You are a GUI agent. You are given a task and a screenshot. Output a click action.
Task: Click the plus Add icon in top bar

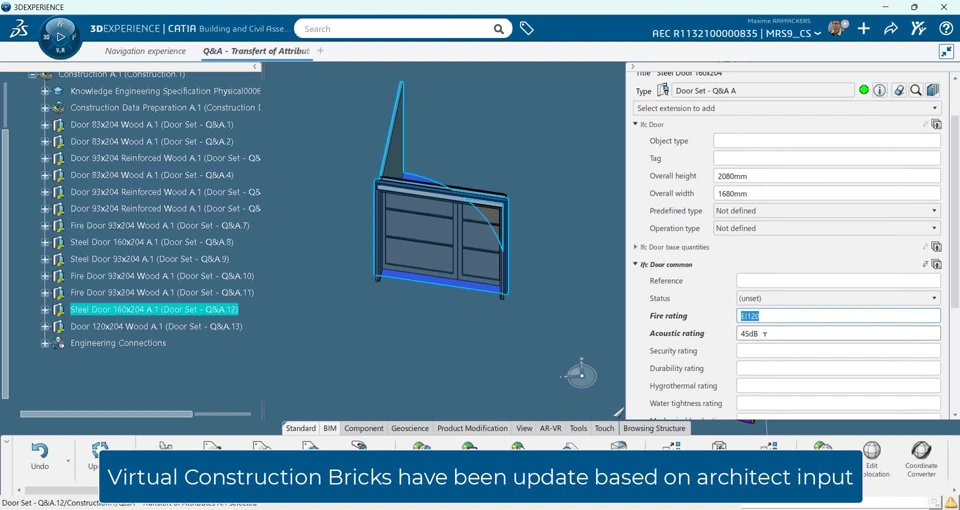(864, 28)
